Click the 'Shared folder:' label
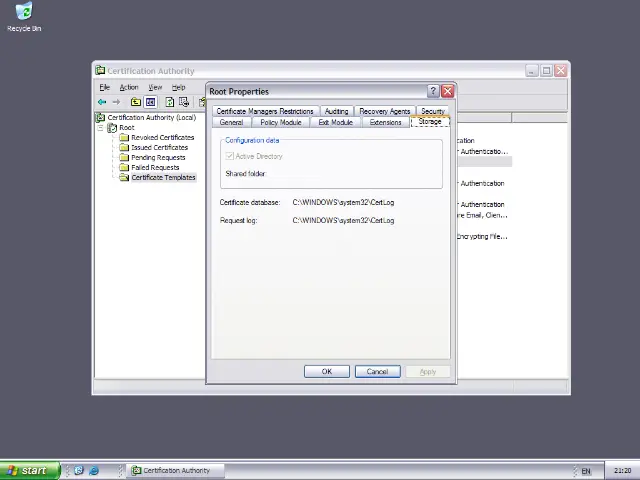640x480 pixels. point(246,173)
